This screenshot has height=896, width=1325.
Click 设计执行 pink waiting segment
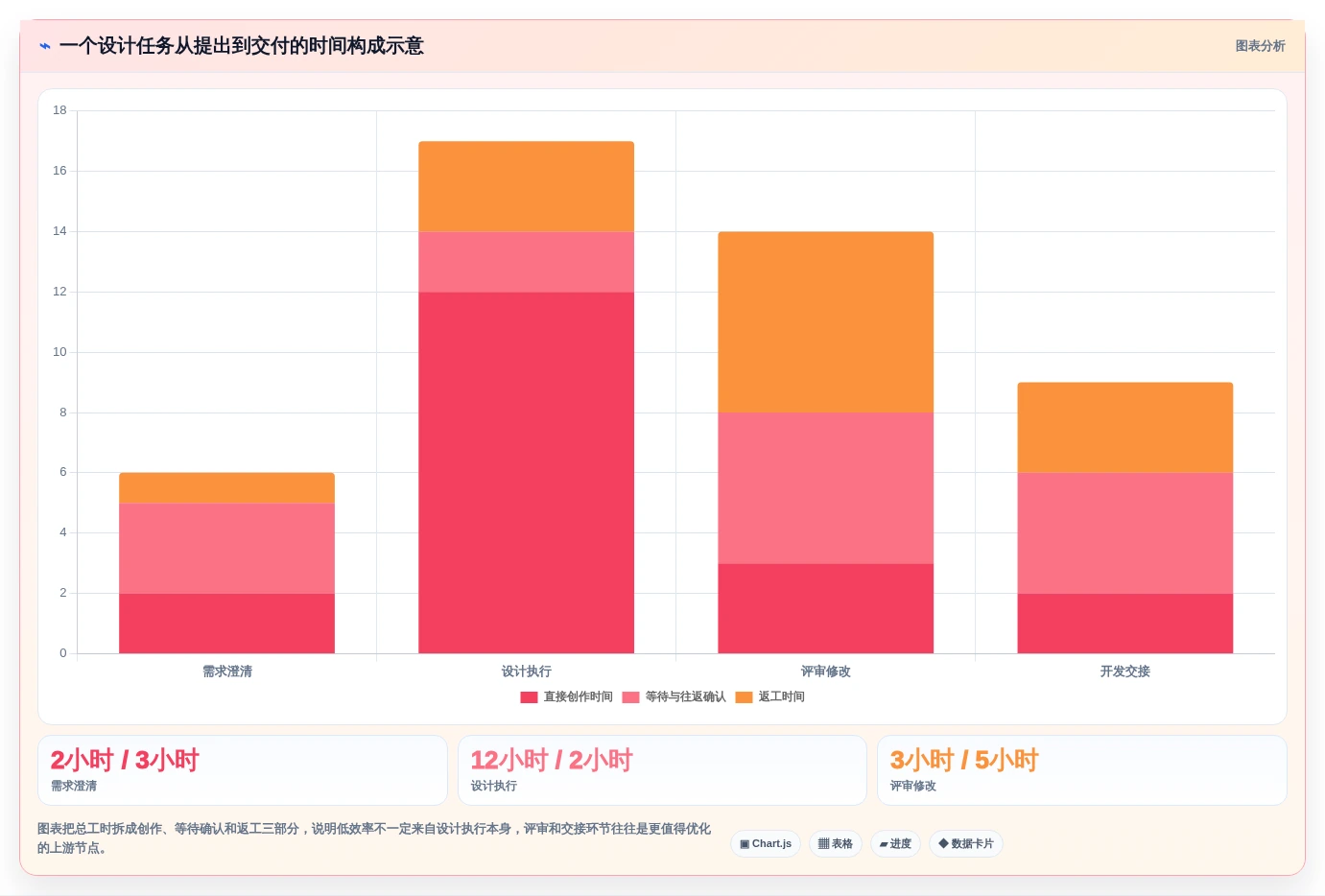(x=526, y=262)
